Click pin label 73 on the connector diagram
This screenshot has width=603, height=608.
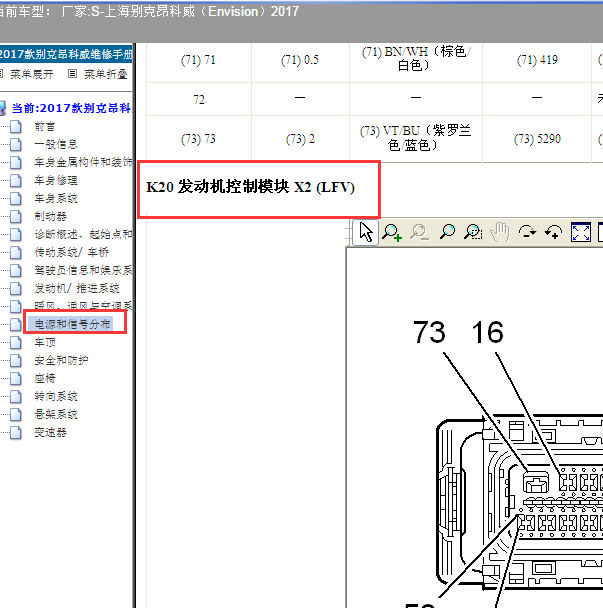[429, 332]
